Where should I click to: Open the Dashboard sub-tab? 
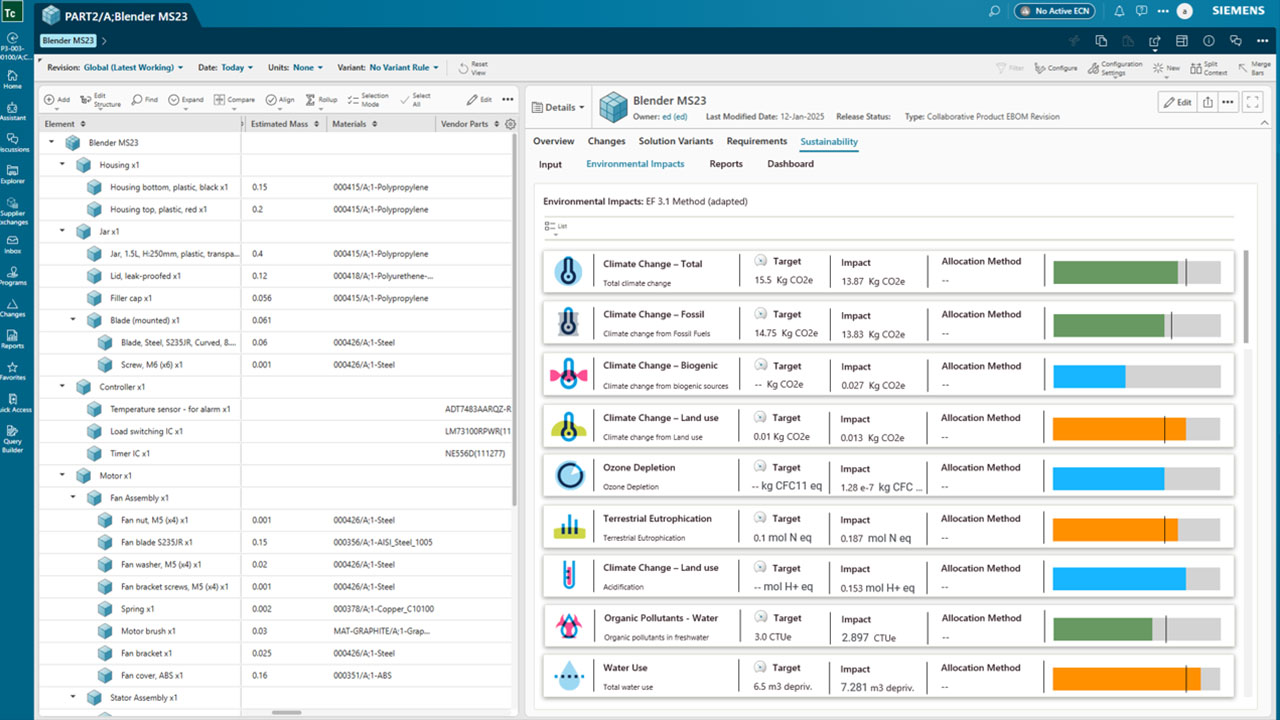pyautogui.click(x=790, y=164)
